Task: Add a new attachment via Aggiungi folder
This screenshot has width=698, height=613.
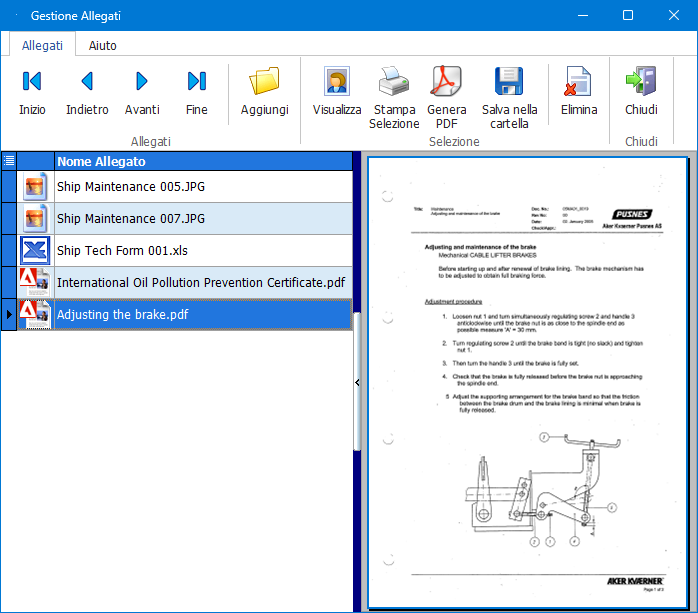Action: click(x=265, y=92)
